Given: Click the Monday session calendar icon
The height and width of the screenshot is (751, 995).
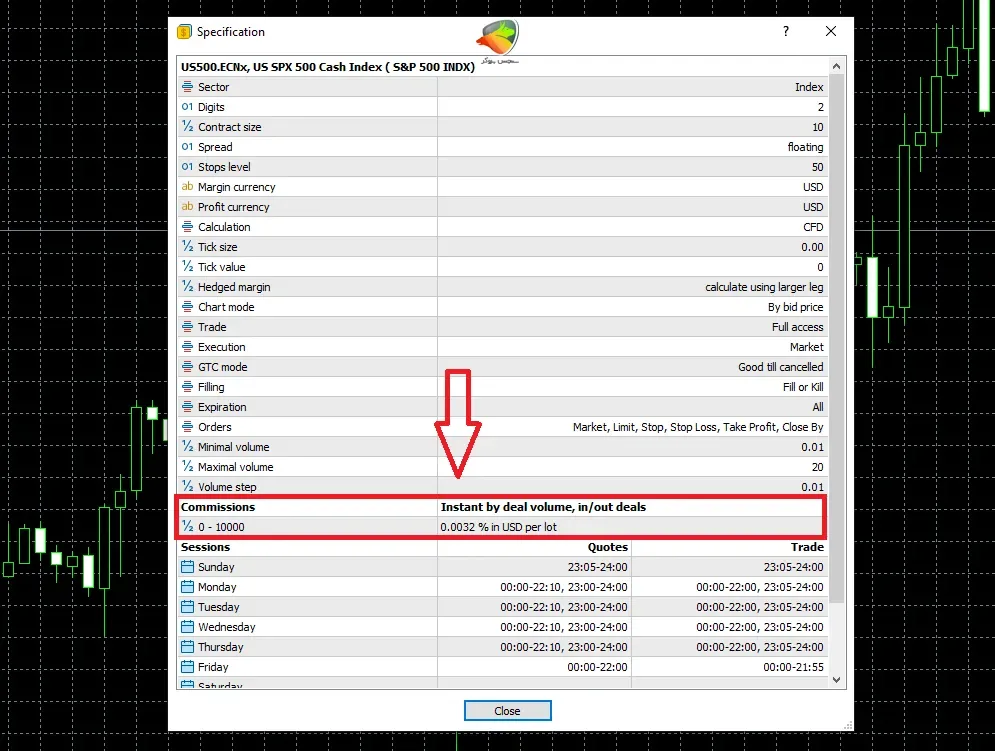Looking at the screenshot, I should tap(187, 587).
